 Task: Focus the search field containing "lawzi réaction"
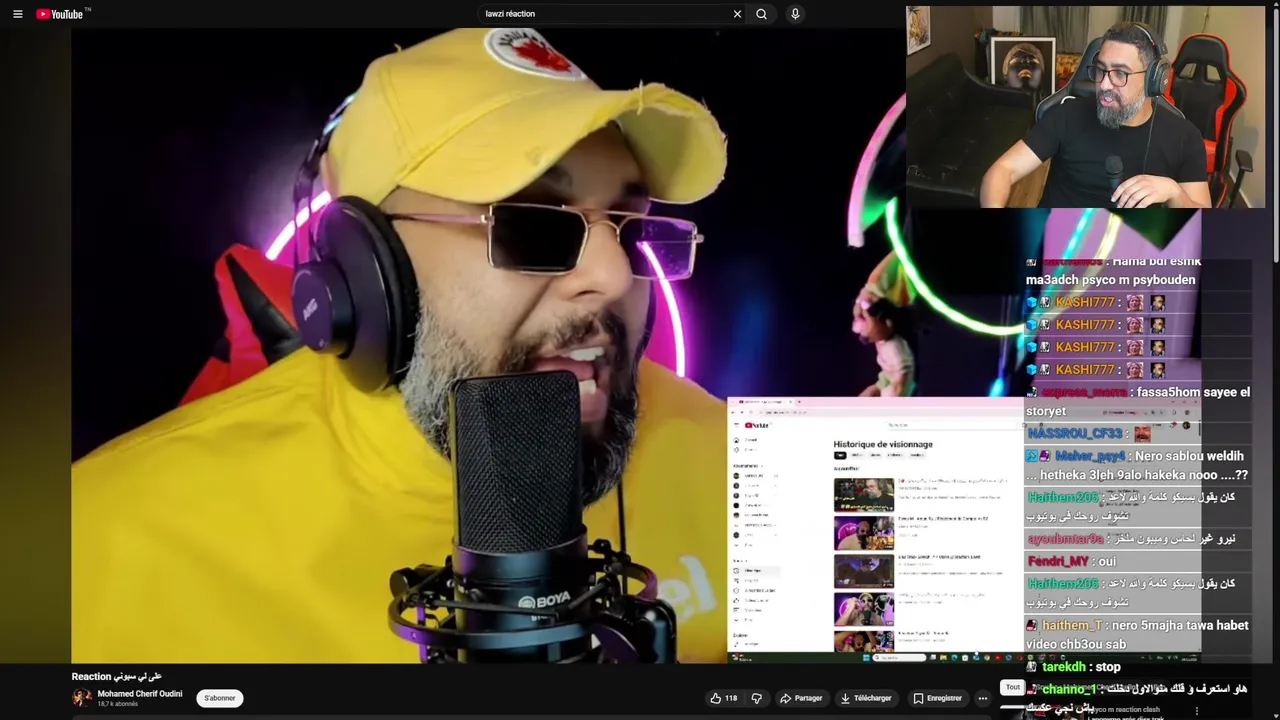(x=605, y=14)
